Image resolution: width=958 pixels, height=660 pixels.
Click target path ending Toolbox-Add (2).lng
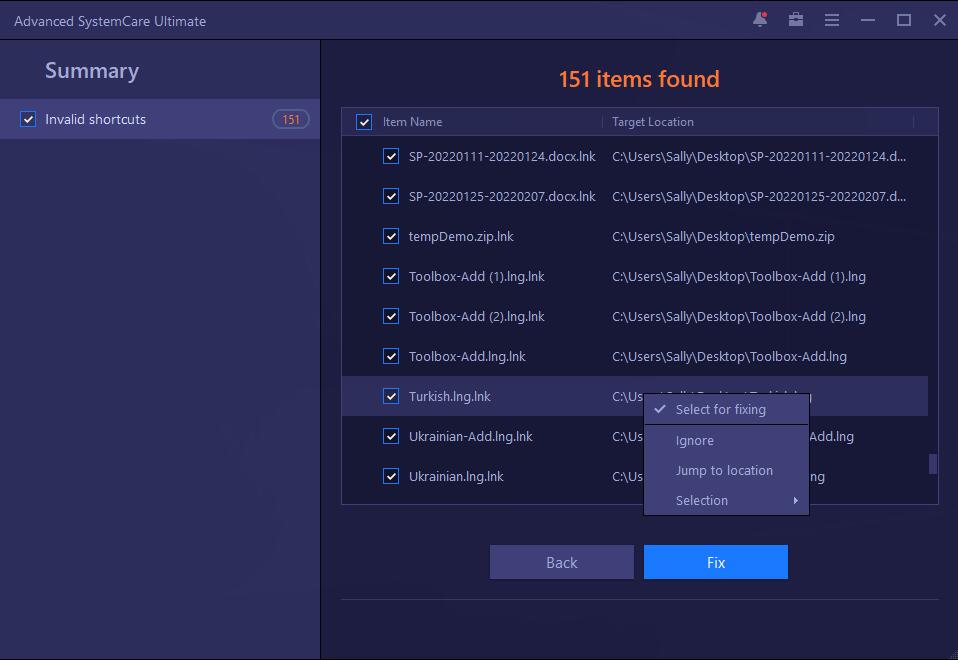coord(739,317)
